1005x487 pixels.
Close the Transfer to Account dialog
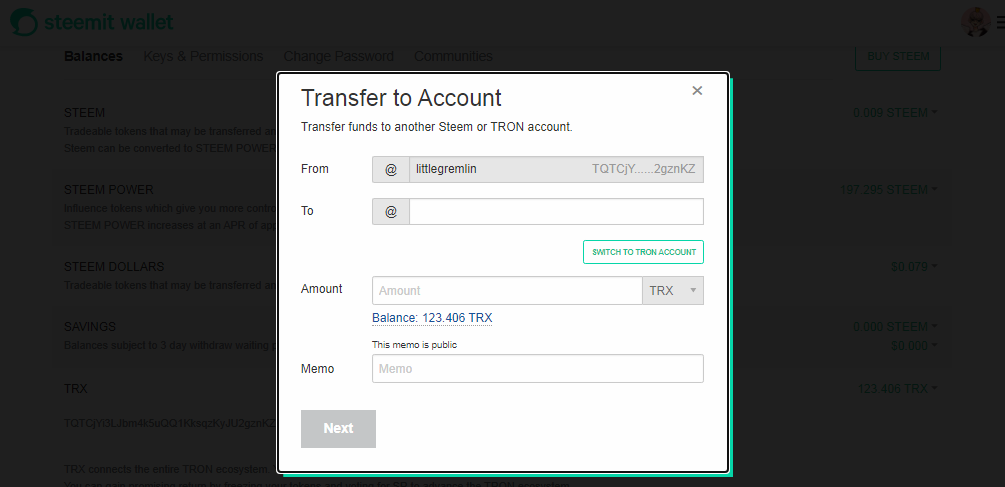(x=697, y=91)
